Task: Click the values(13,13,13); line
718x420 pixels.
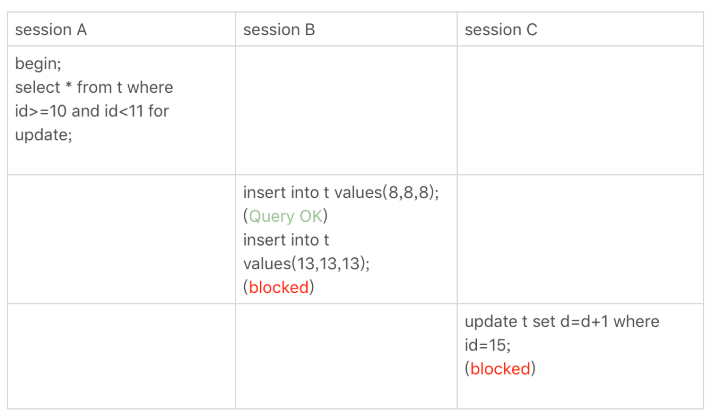Action: tap(306, 264)
